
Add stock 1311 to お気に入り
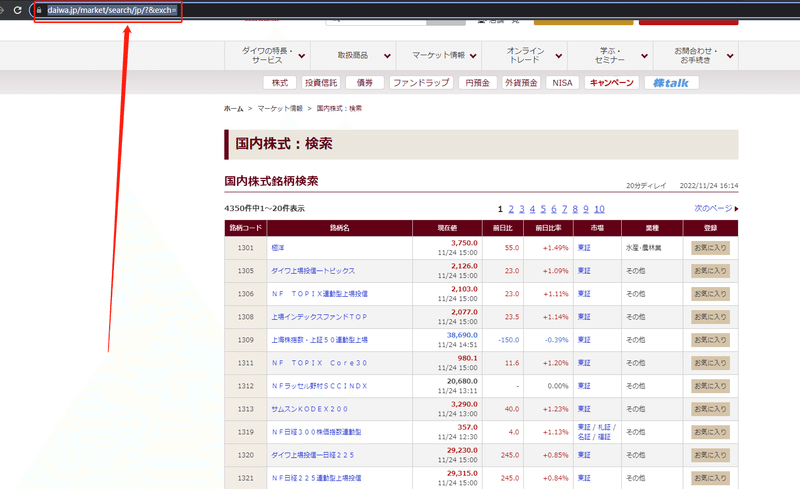[x=710, y=363]
